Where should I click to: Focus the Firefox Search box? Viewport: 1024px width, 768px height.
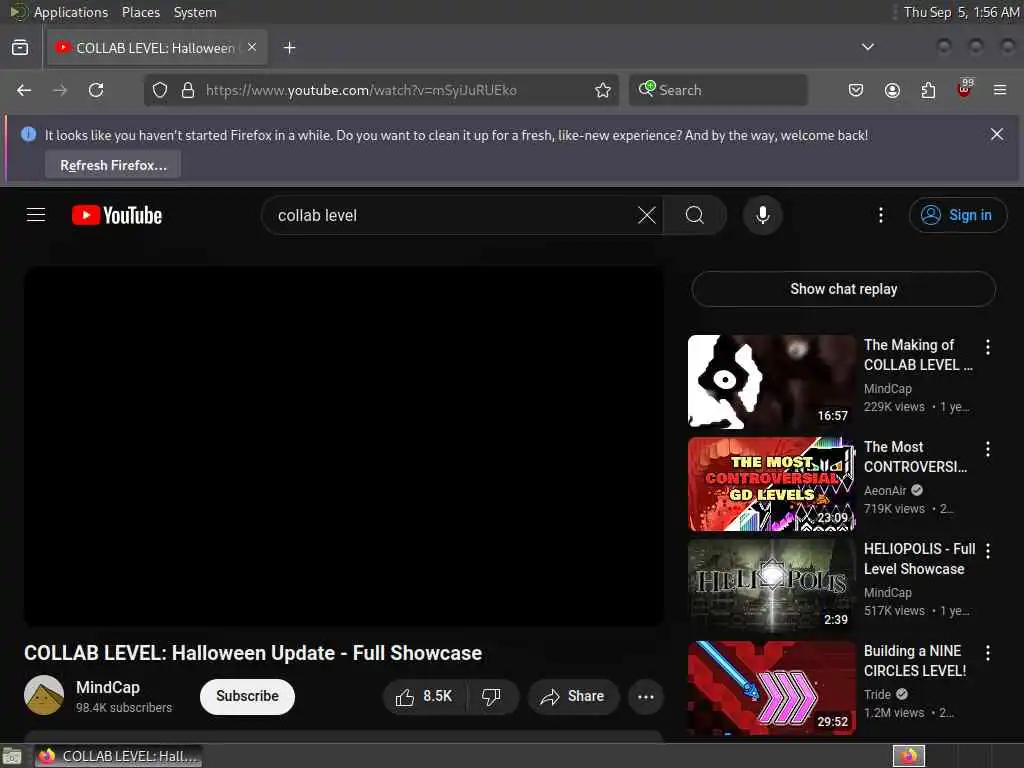pos(718,90)
